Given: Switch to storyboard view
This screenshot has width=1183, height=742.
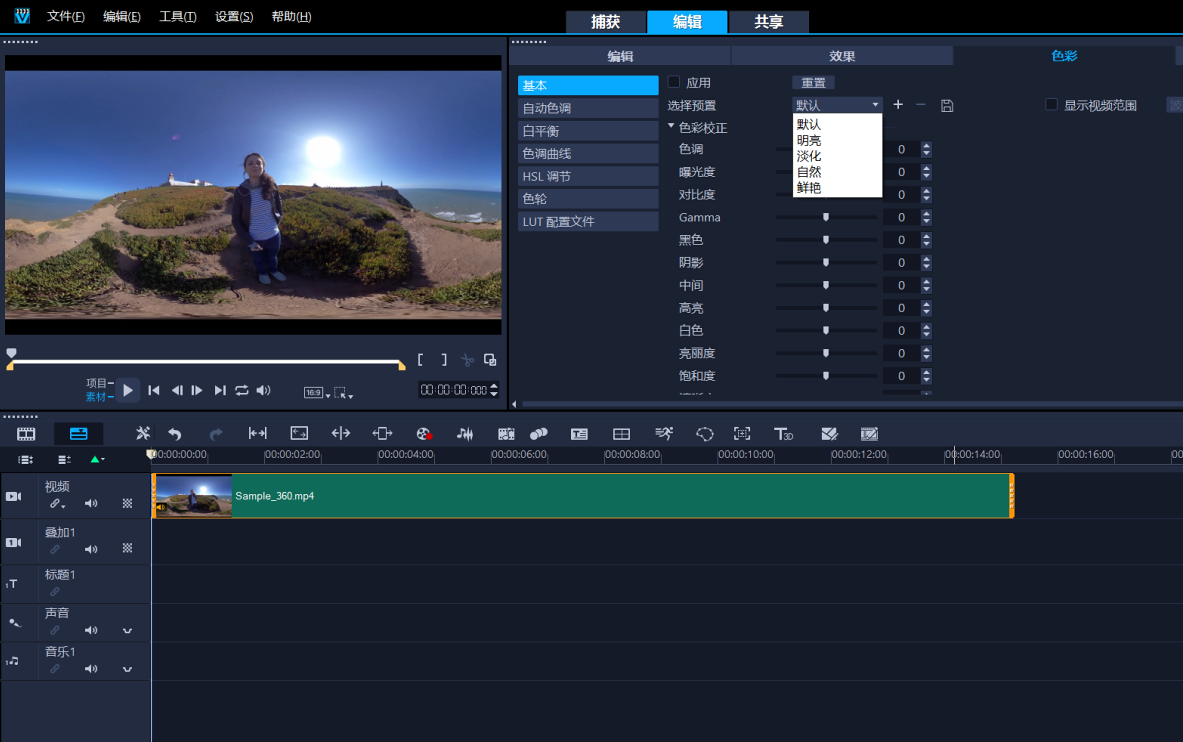Looking at the screenshot, I should coord(26,434).
